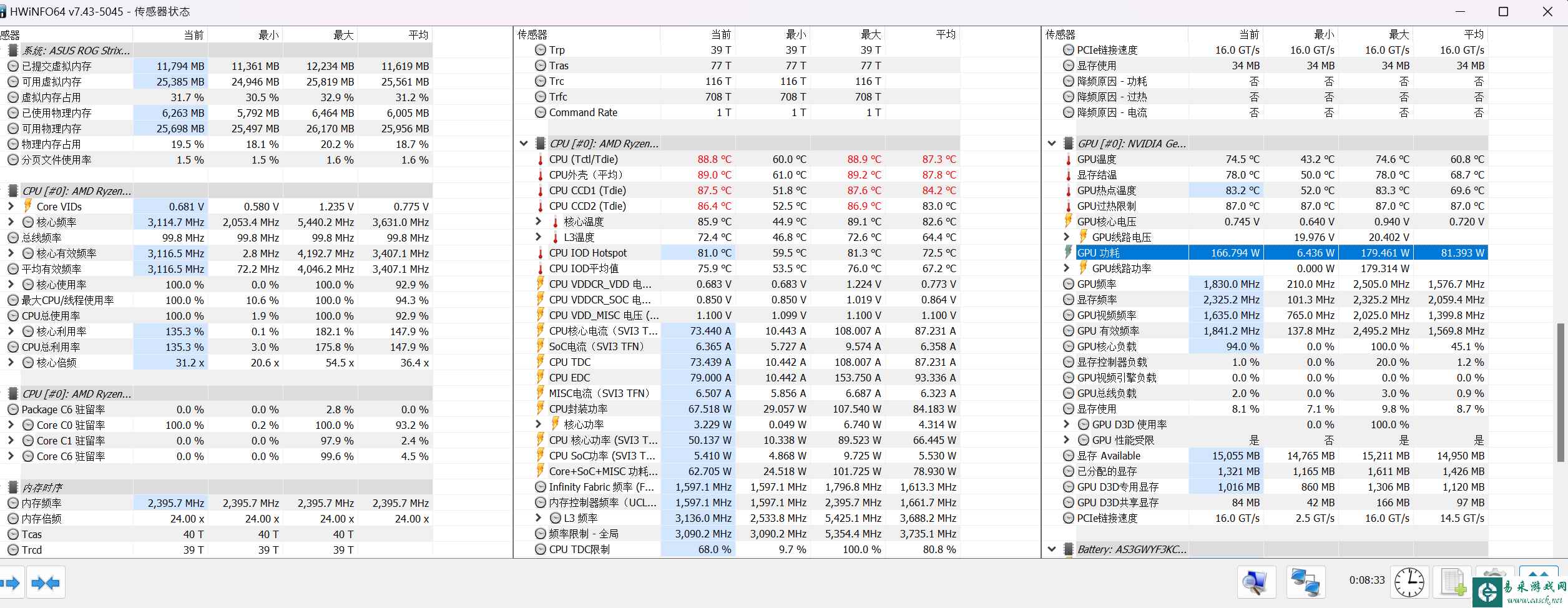Click 平均 column header in right panel
Image resolution: width=1568 pixels, height=608 pixels.
click(1451, 34)
